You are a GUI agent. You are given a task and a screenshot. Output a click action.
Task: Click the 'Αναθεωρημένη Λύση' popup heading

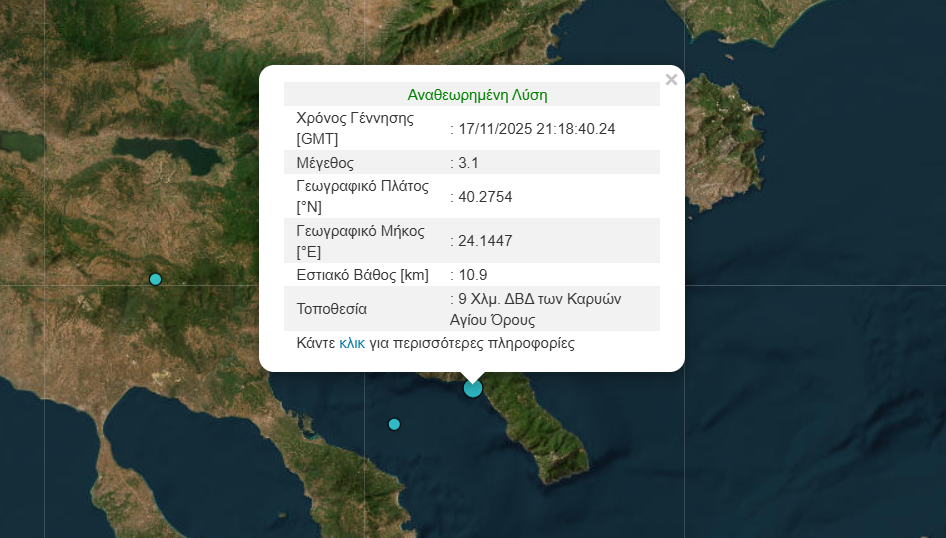pos(477,95)
